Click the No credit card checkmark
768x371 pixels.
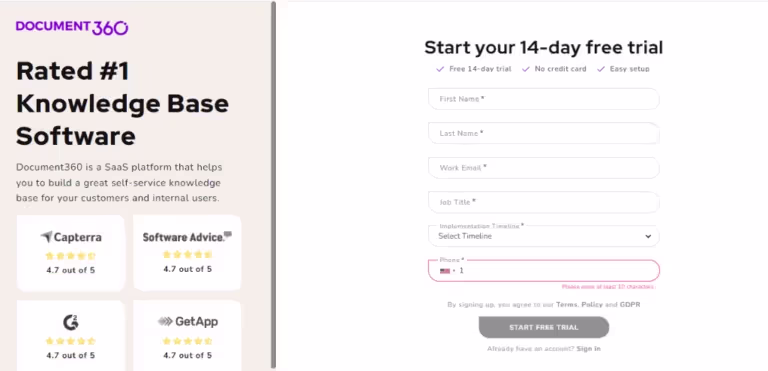(526, 69)
